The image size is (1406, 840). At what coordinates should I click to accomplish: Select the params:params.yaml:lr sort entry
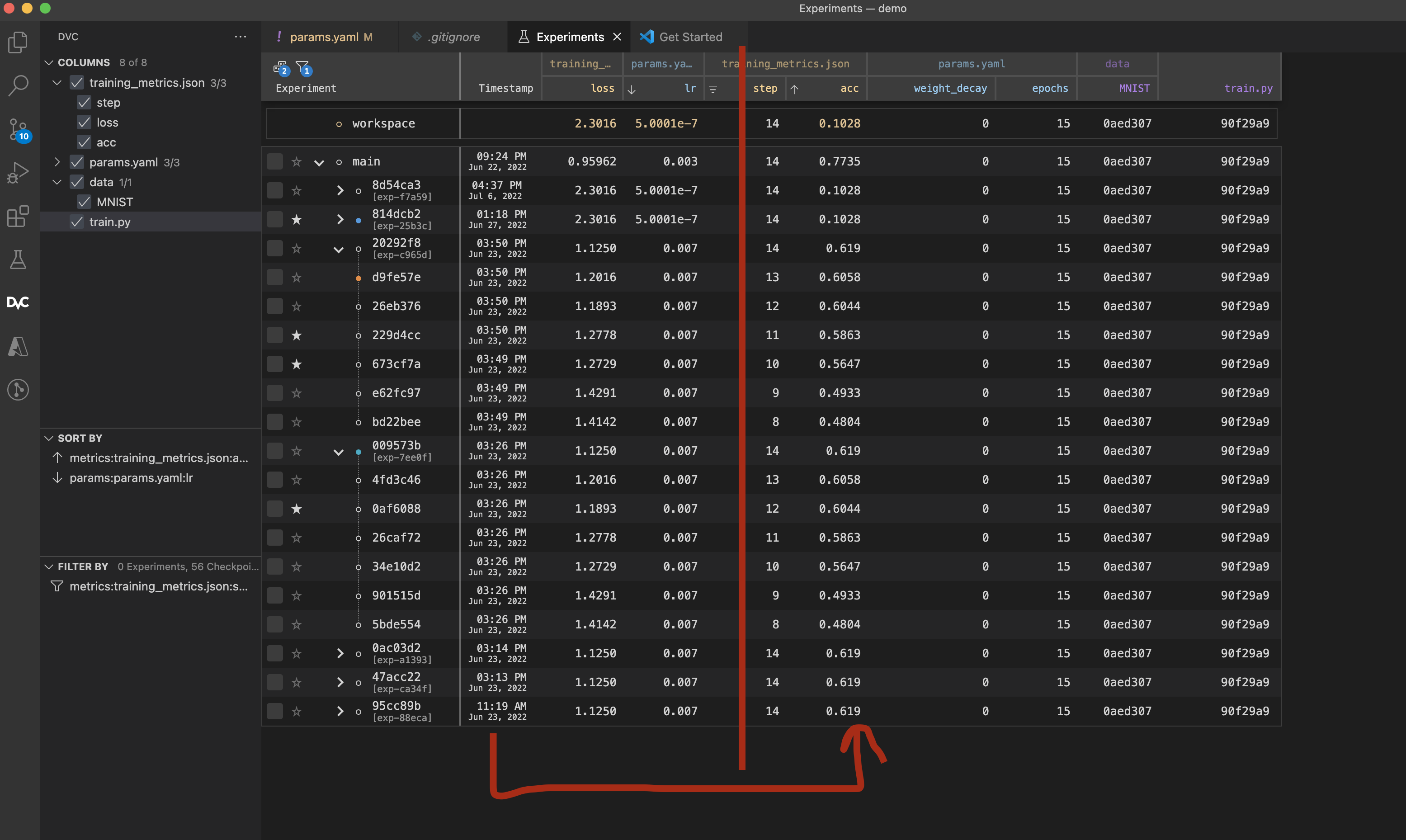point(131,478)
